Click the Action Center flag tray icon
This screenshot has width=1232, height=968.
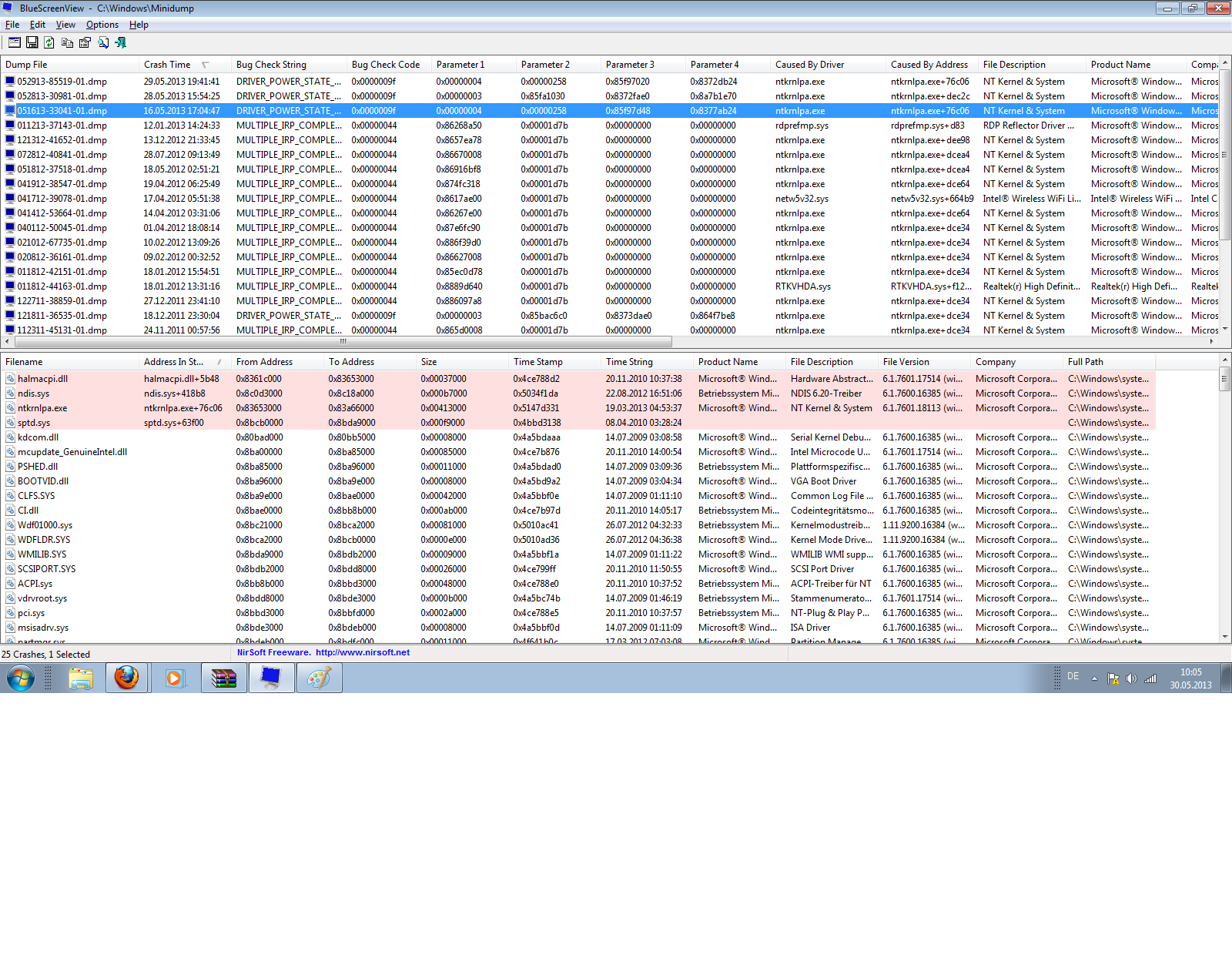click(x=1113, y=678)
